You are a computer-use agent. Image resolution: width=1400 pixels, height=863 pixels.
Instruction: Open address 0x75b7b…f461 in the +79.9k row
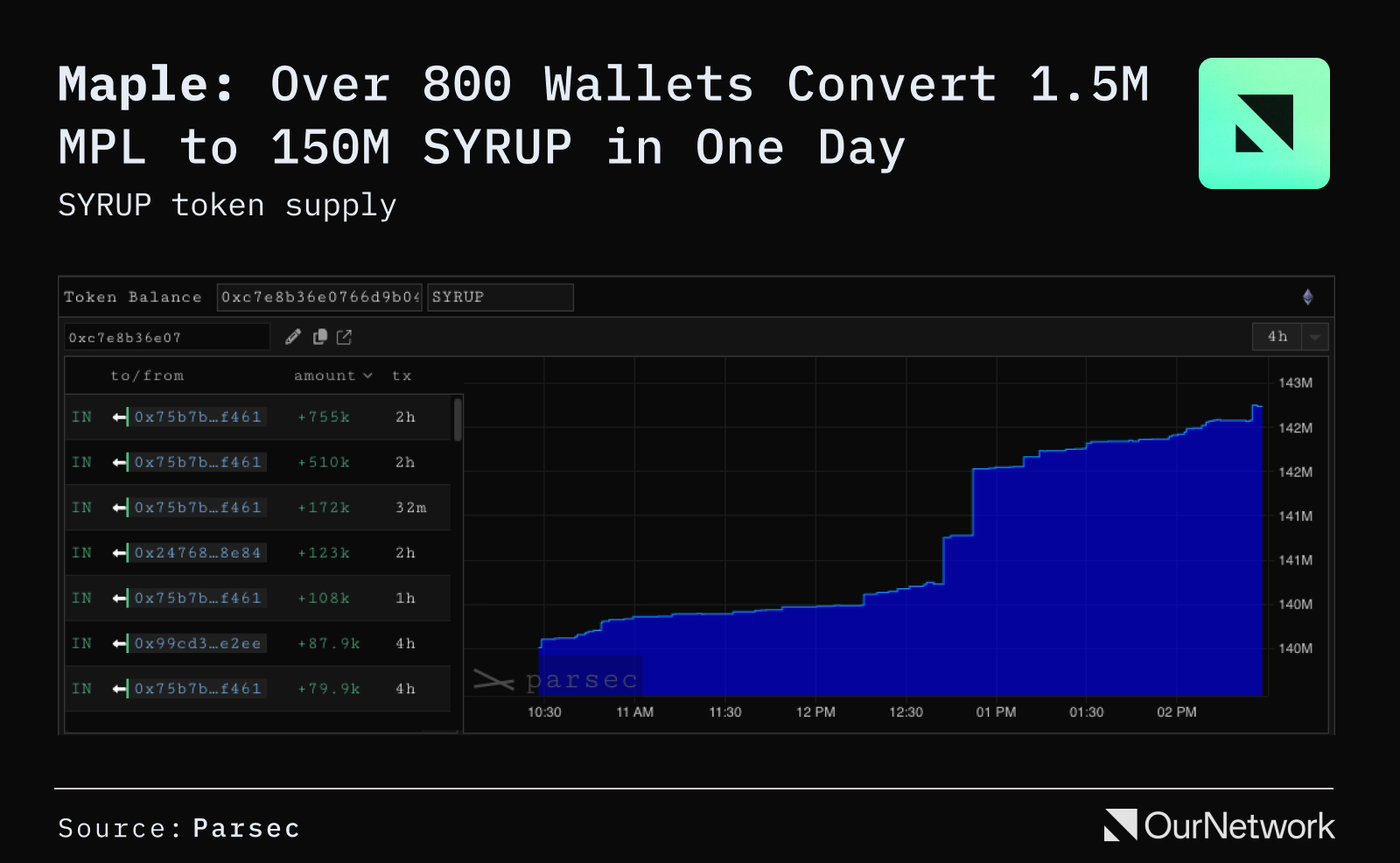click(198, 690)
